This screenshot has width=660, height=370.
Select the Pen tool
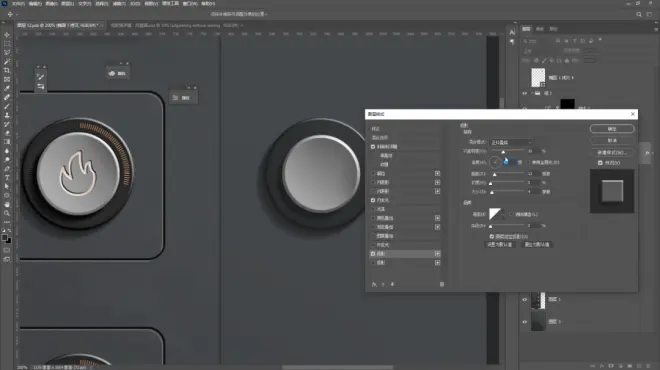[7, 169]
